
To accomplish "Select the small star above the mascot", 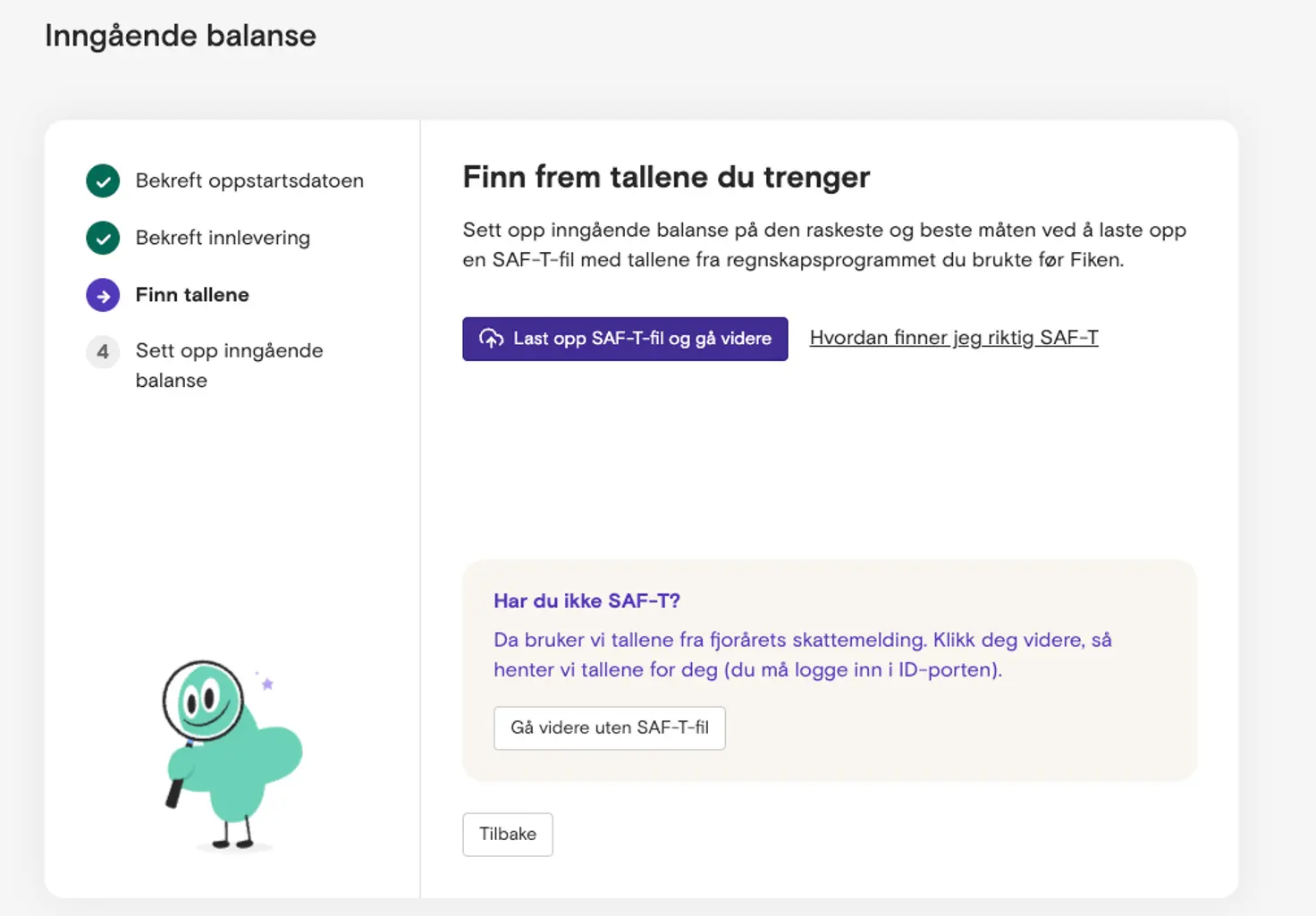I will point(266,684).
